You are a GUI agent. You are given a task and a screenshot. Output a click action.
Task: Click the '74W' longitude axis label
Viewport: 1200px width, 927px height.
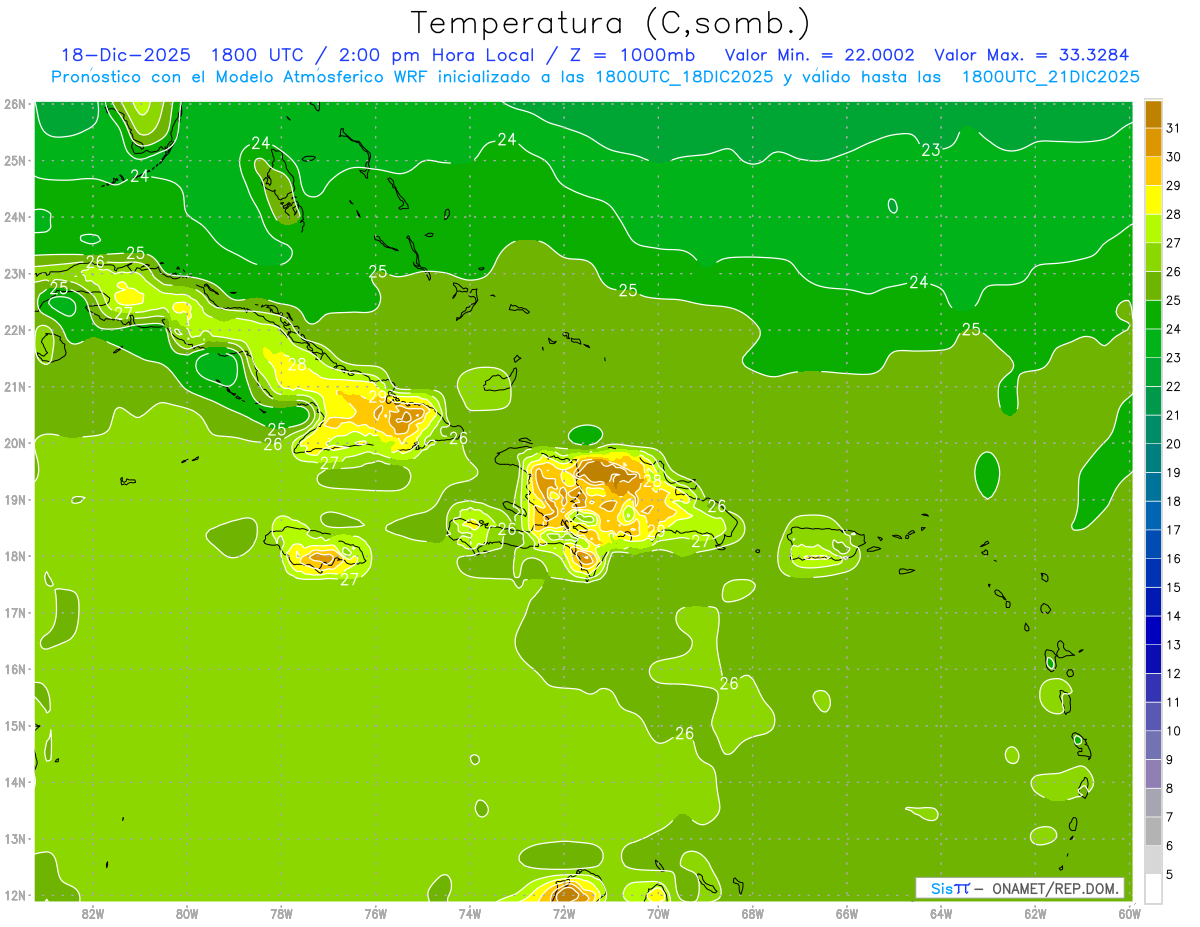470,913
